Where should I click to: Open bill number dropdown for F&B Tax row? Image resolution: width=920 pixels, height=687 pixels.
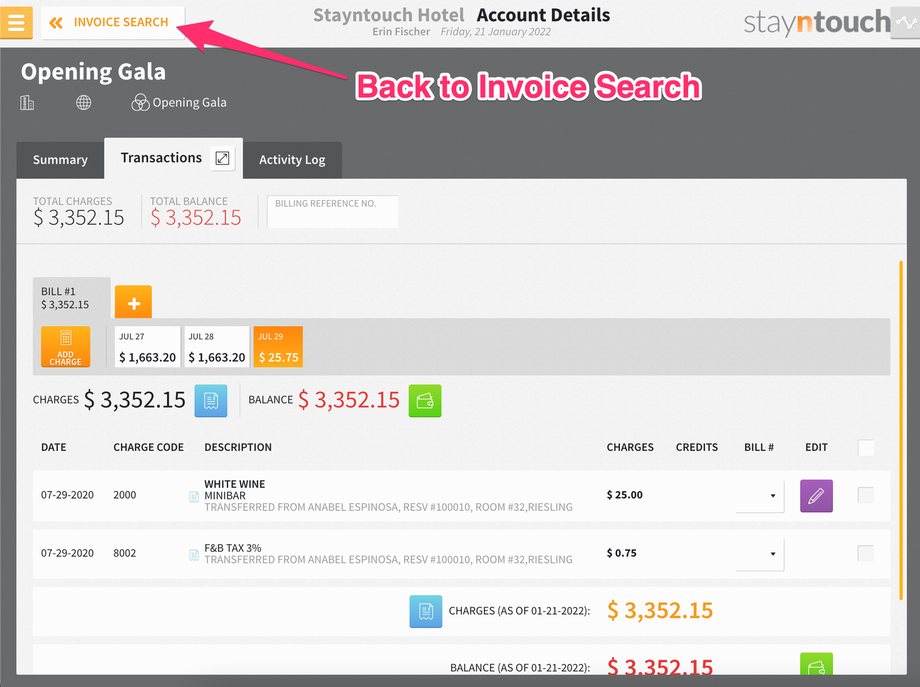coord(760,554)
